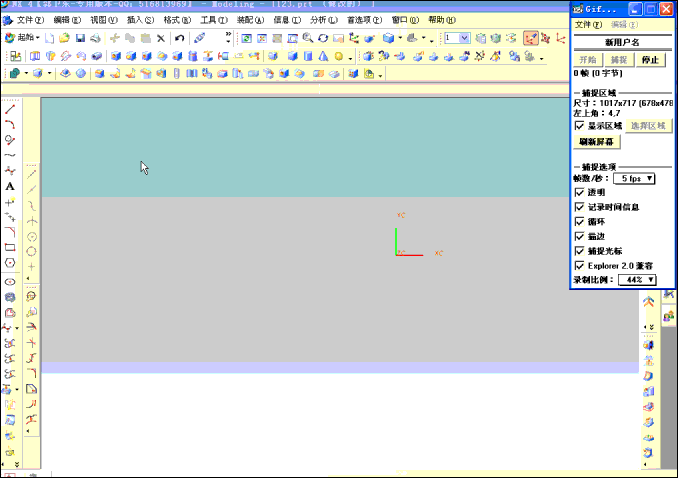Select the Zoom magnifier tool
This screenshot has height=478, width=678.
pyautogui.click(x=307, y=38)
